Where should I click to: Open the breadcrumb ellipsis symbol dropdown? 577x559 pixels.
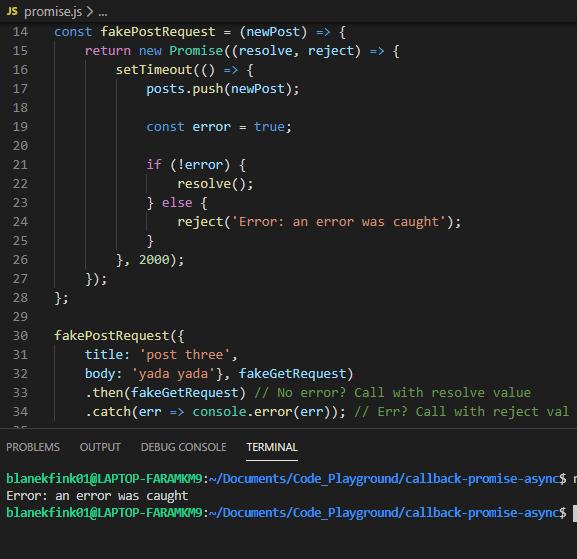(103, 13)
